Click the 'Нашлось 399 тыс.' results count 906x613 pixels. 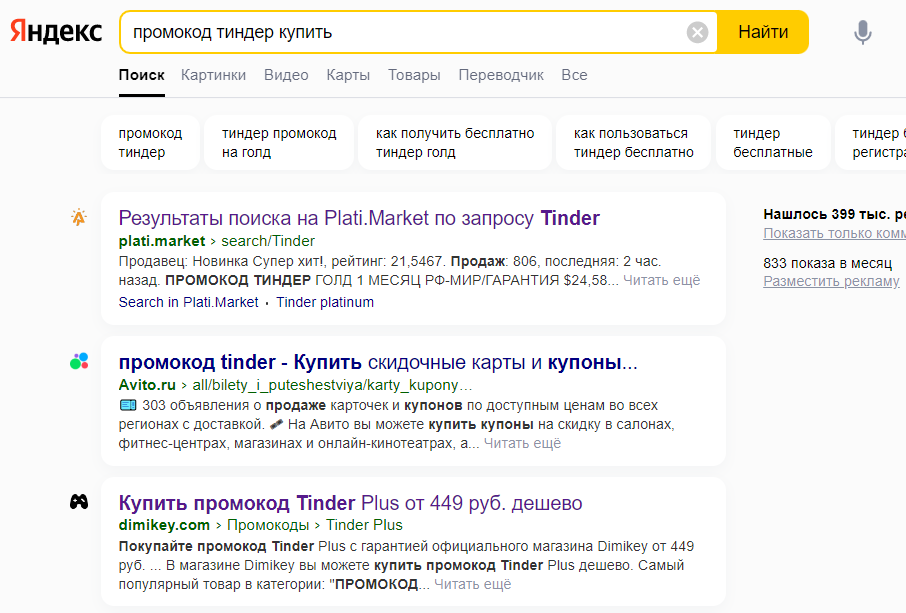(x=834, y=214)
